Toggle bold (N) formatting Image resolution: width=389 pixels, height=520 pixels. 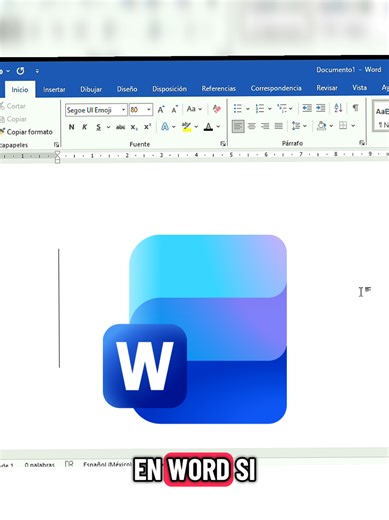tap(71, 127)
